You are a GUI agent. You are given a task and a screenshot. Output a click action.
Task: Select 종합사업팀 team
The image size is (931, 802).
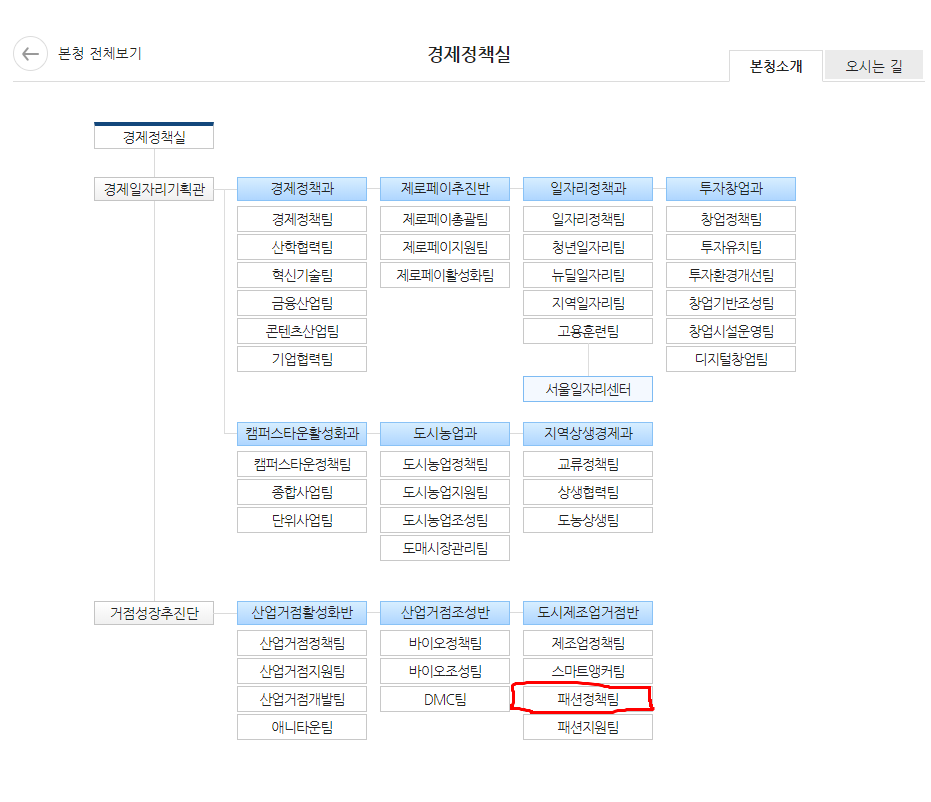point(302,492)
